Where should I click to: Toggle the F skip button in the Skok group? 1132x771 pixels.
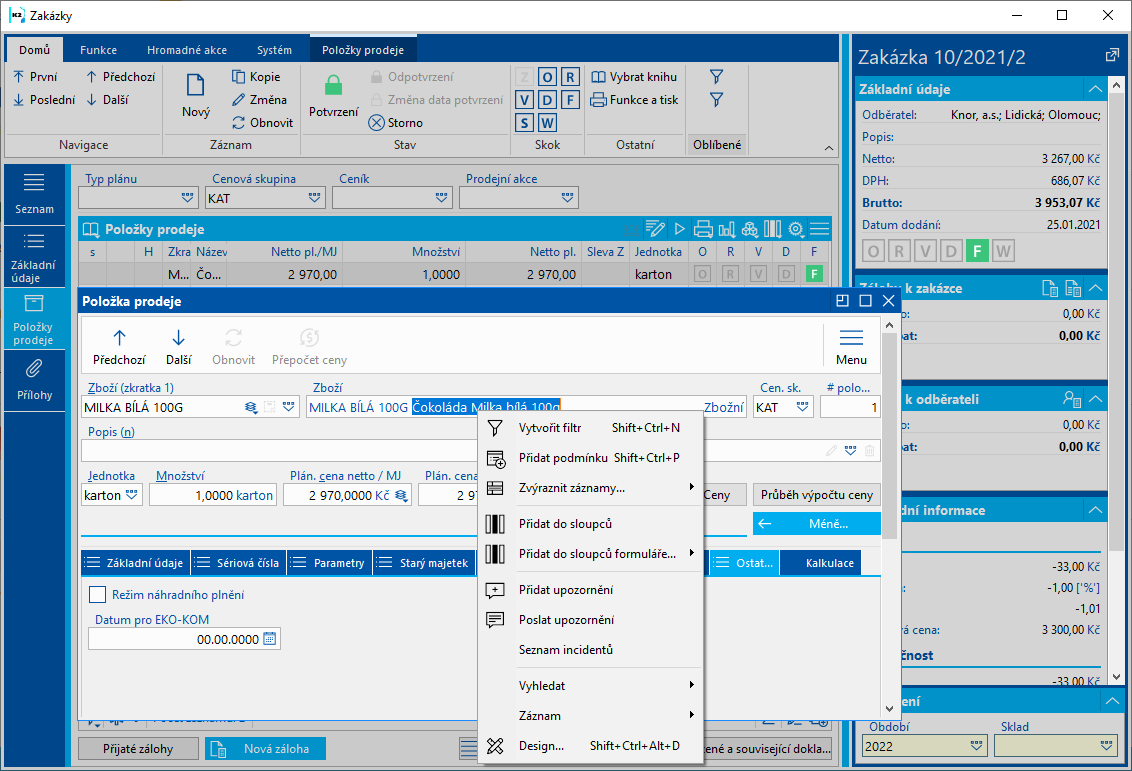coord(570,100)
